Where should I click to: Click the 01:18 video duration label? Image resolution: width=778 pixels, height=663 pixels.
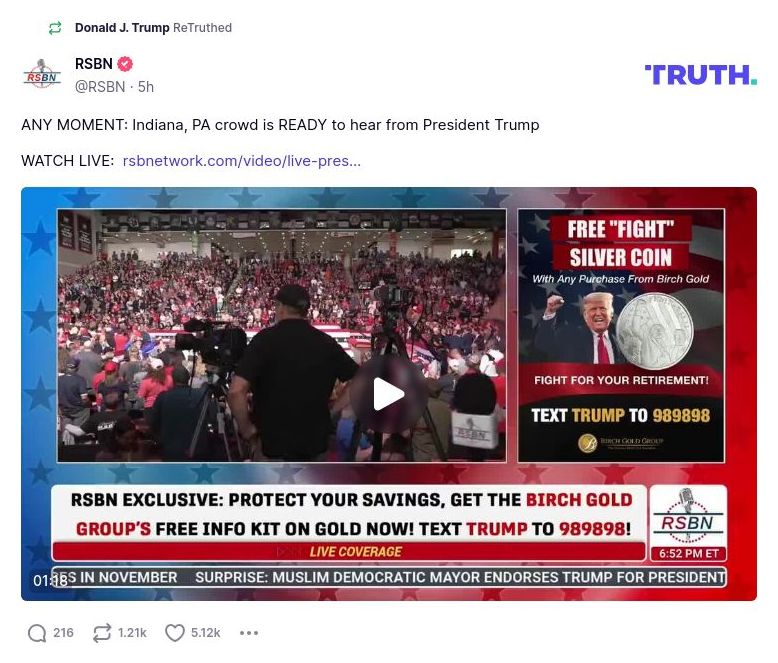click(51, 581)
